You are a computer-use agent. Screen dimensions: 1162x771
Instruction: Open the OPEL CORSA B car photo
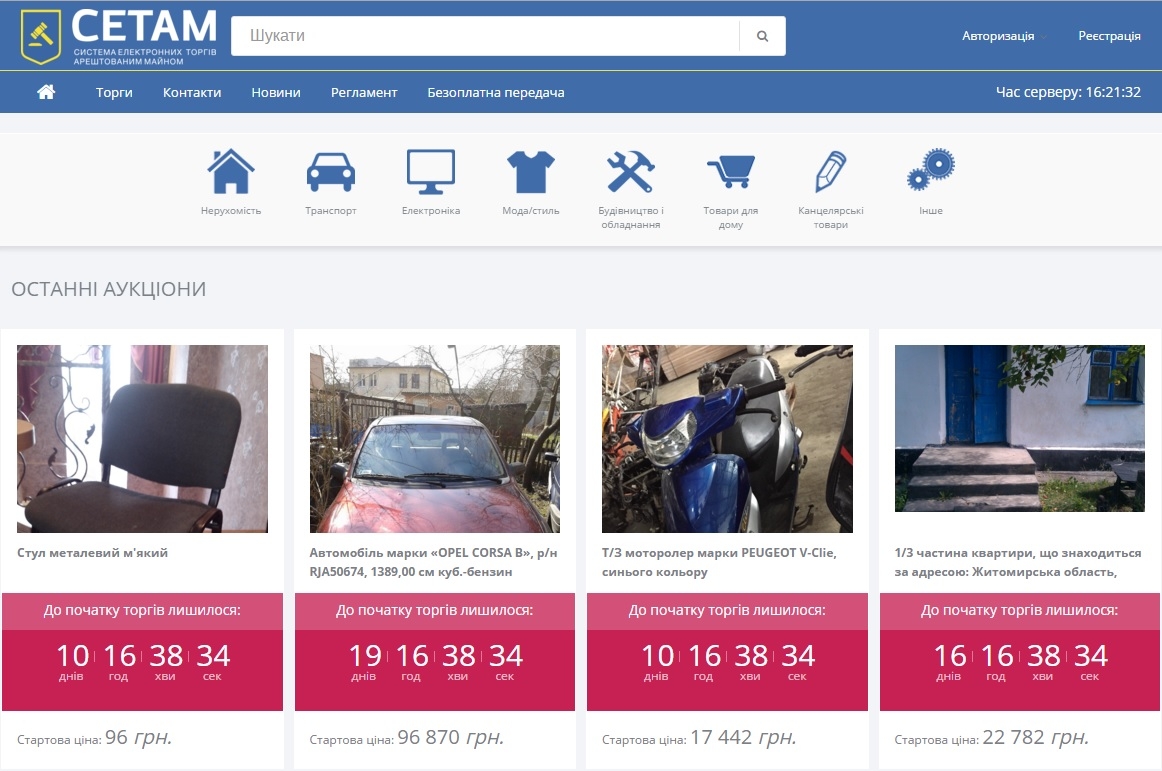coord(435,438)
